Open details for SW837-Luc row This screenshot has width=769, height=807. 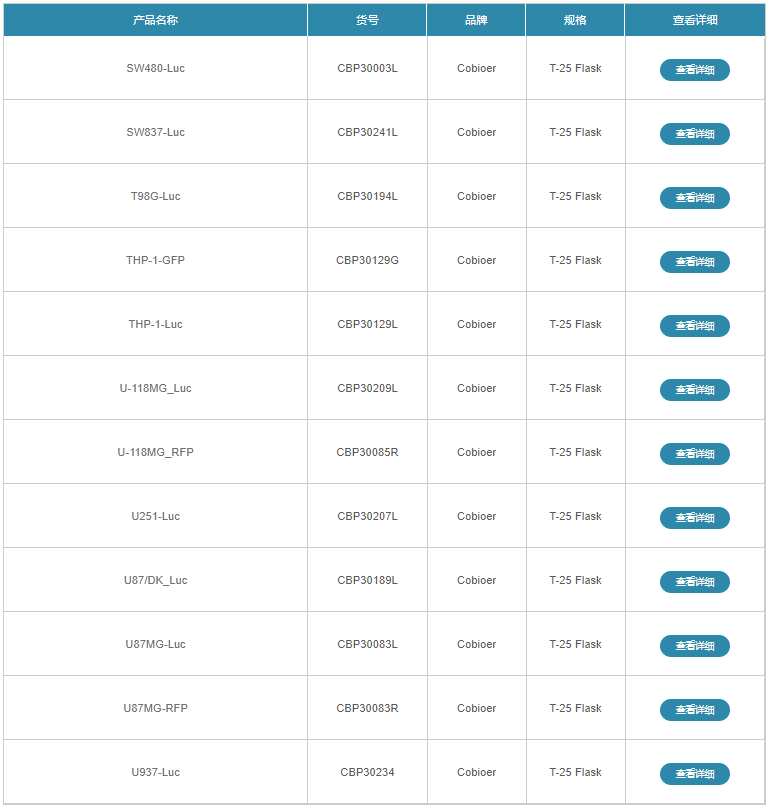(x=694, y=134)
